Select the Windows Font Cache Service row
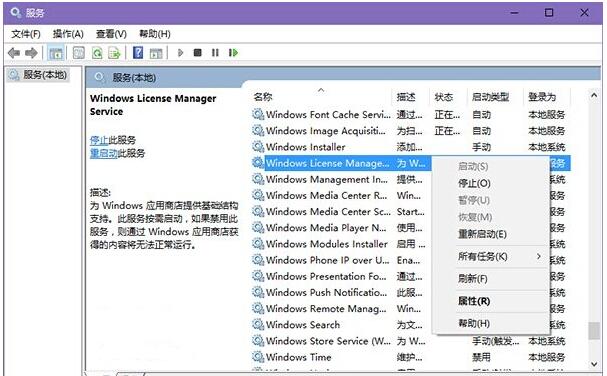This screenshot has width=607, height=376. 411,114
